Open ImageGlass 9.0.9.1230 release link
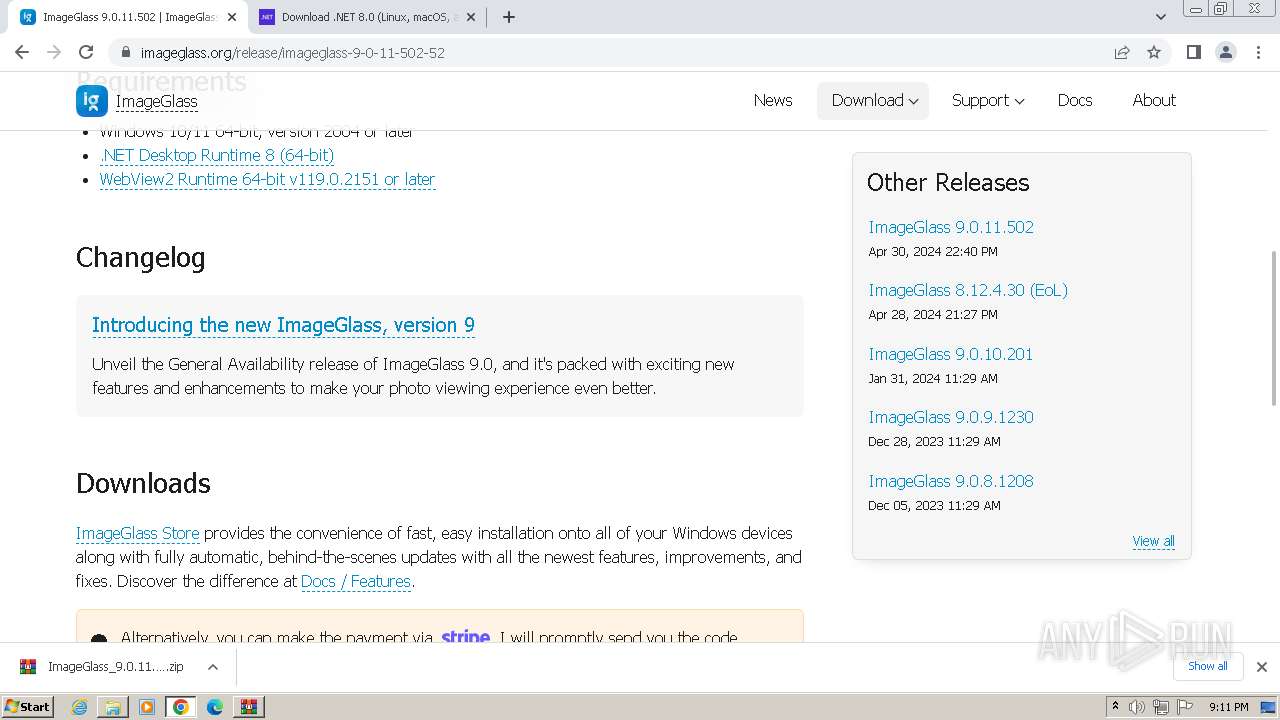This screenshot has width=1280, height=720. (951, 417)
